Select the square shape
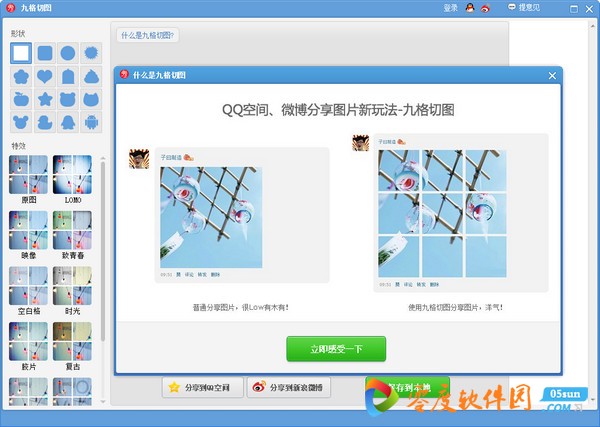600x427 pixels. (21, 53)
